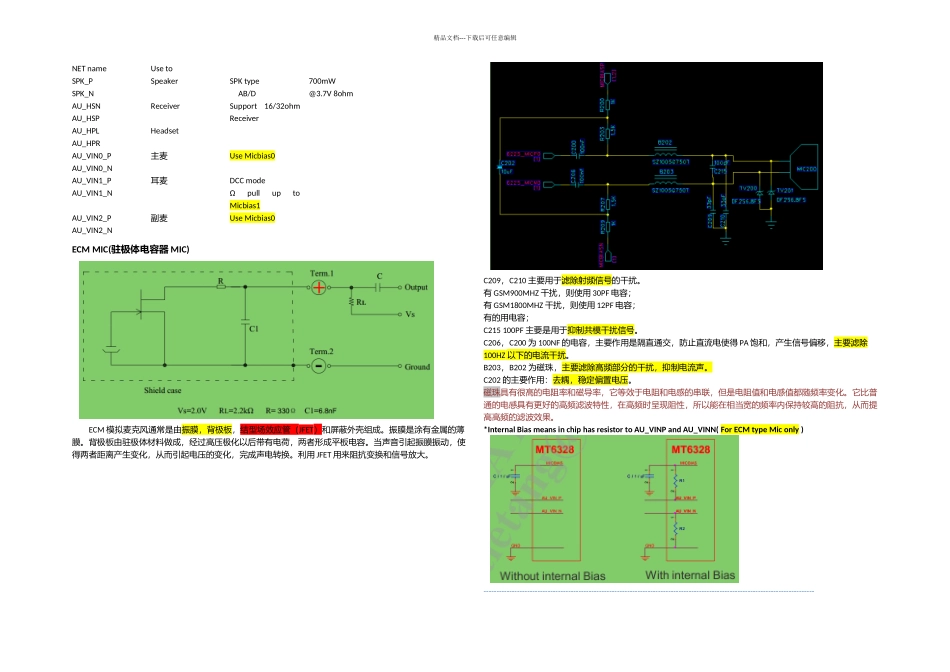Select the highlighted 去耦，稳定偏置电压 text
This screenshot has width=950, height=672.
point(590,380)
